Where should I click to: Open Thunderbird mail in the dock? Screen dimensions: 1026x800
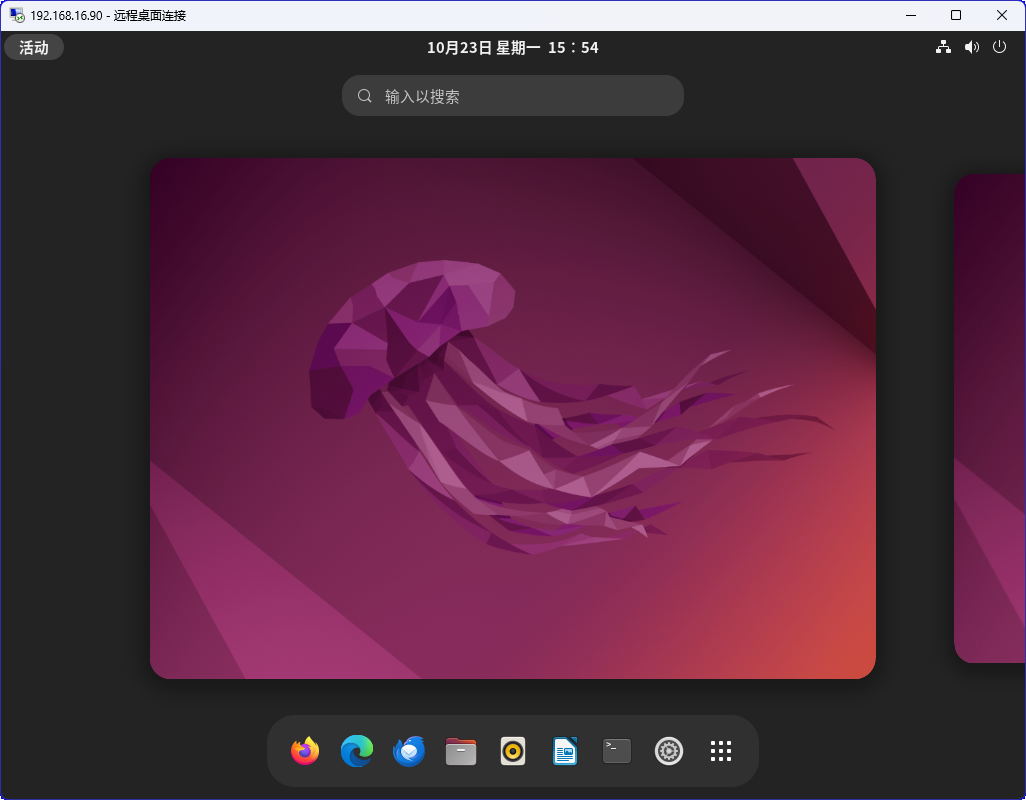click(409, 751)
